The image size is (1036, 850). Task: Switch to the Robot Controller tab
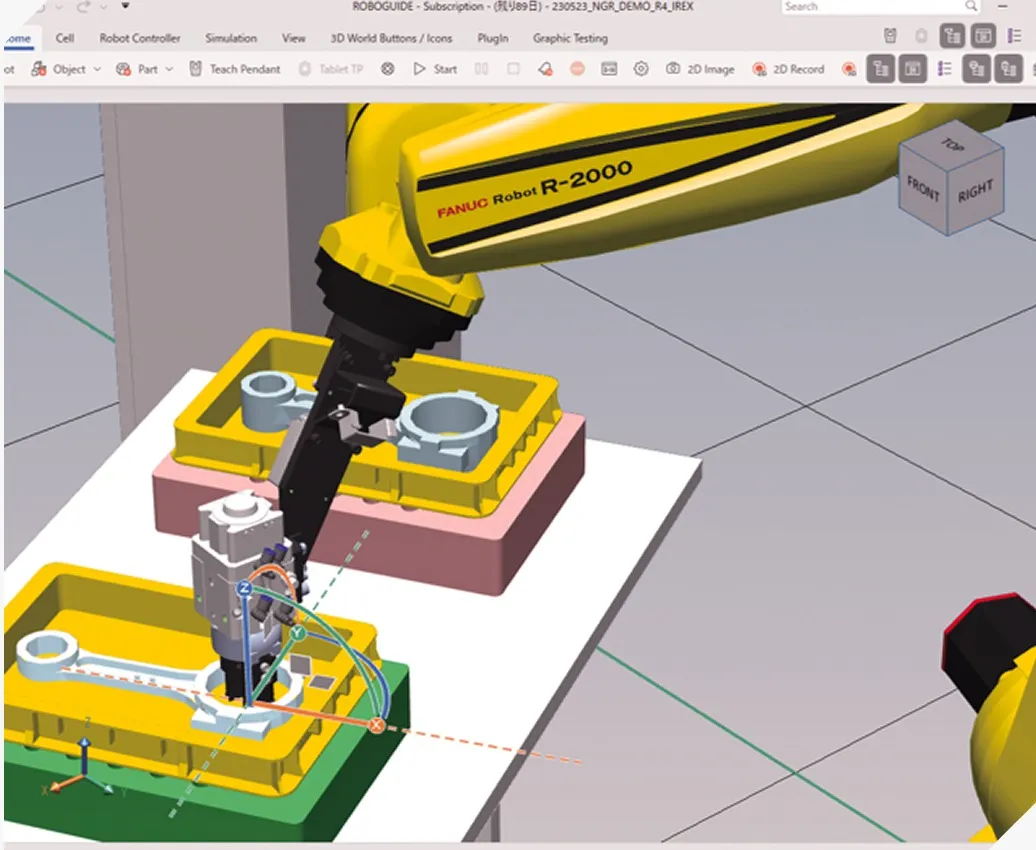tap(140, 38)
